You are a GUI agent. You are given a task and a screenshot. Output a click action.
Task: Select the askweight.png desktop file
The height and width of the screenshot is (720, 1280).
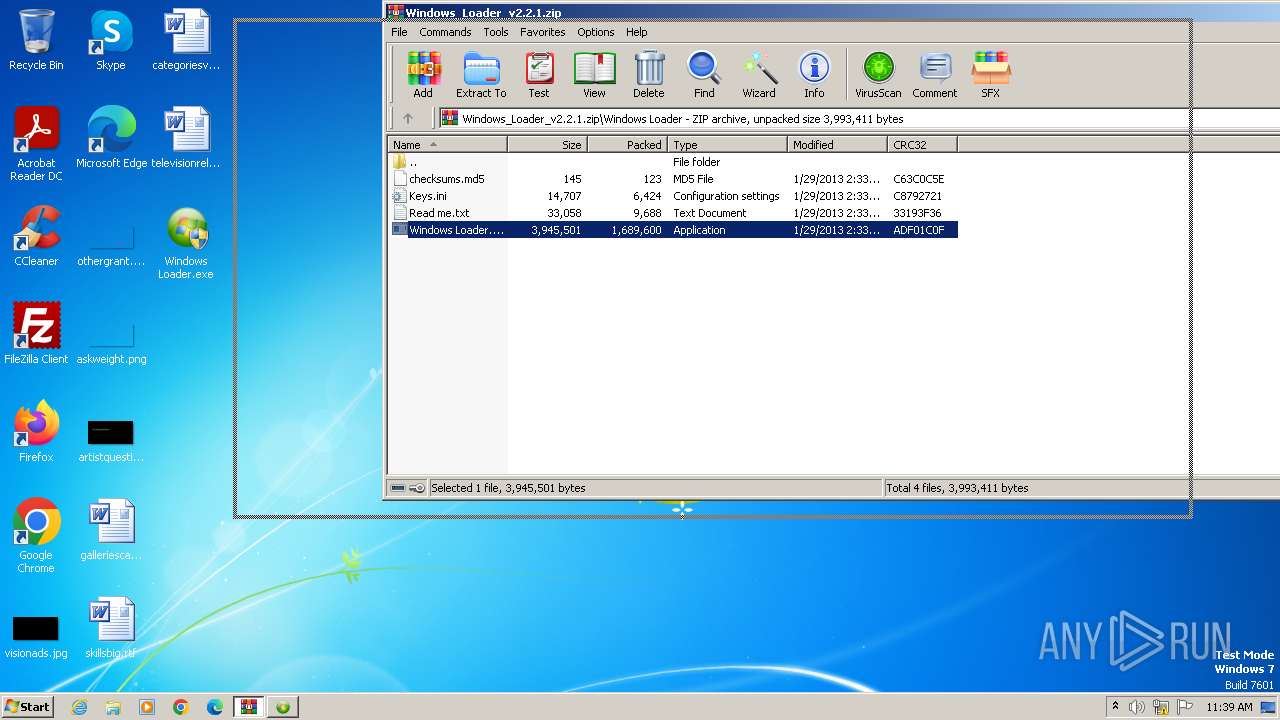pyautogui.click(x=111, y=342)
